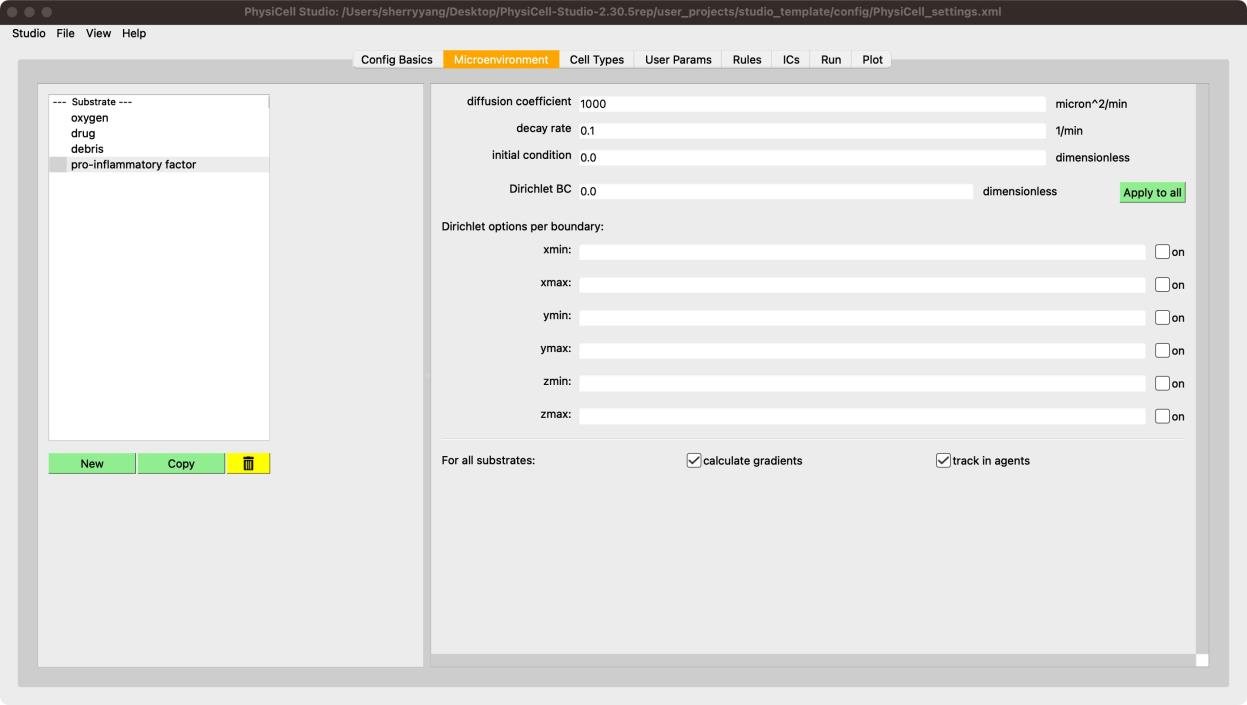Copy the selected substrate
This screenshot has width=1247, height=705.
(181, 464)
